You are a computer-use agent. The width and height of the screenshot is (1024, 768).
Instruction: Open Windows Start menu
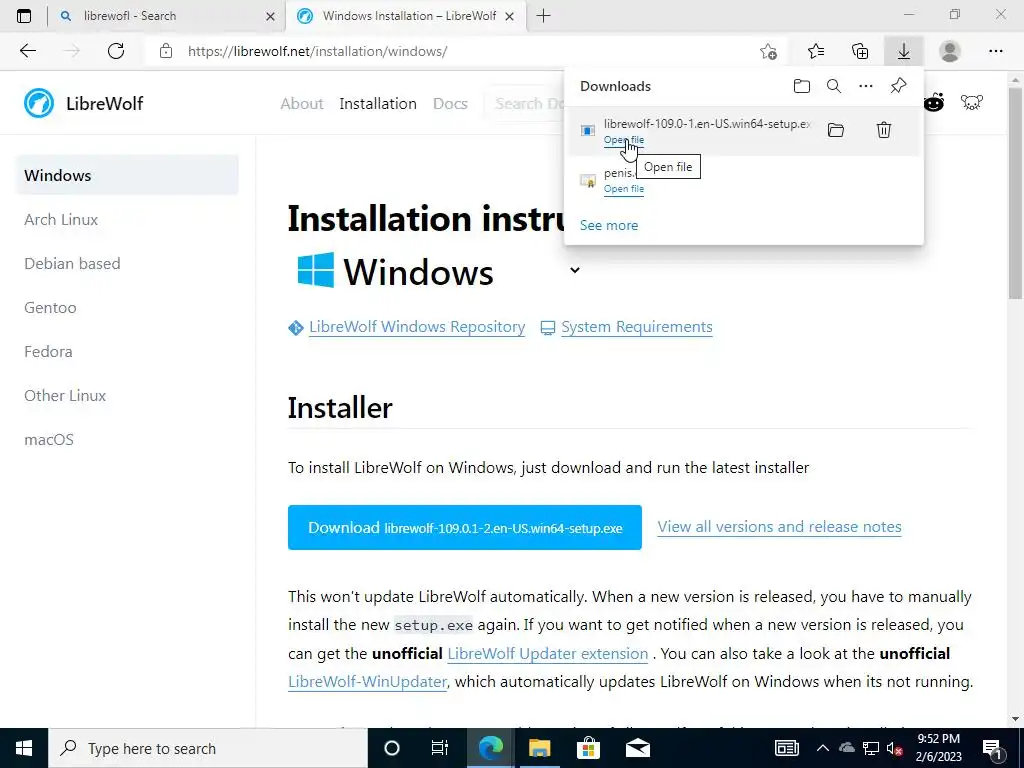24,748
